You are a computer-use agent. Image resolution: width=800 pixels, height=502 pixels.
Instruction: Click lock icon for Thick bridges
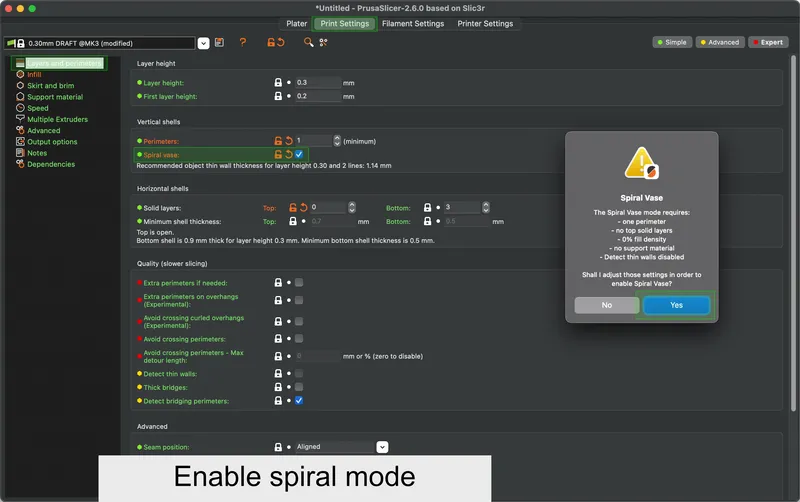pos(278,387)
